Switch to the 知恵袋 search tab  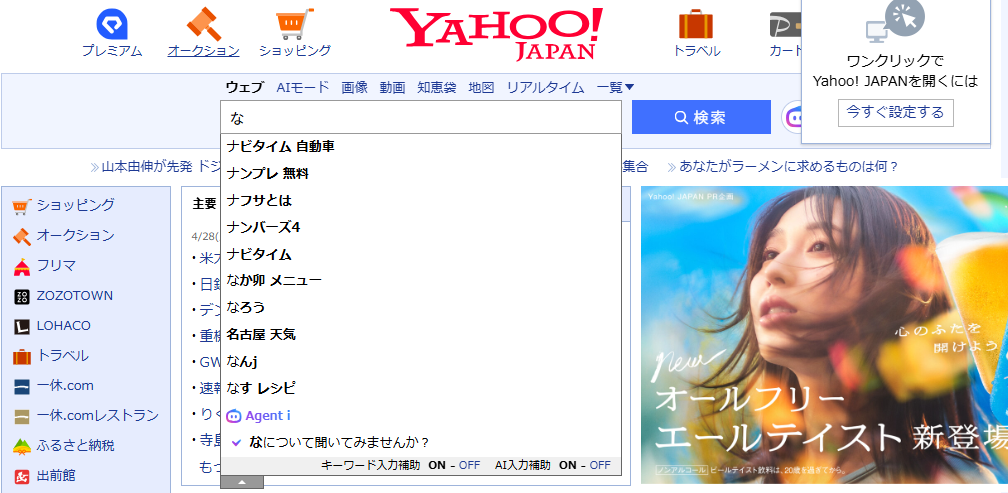(436, 87)
